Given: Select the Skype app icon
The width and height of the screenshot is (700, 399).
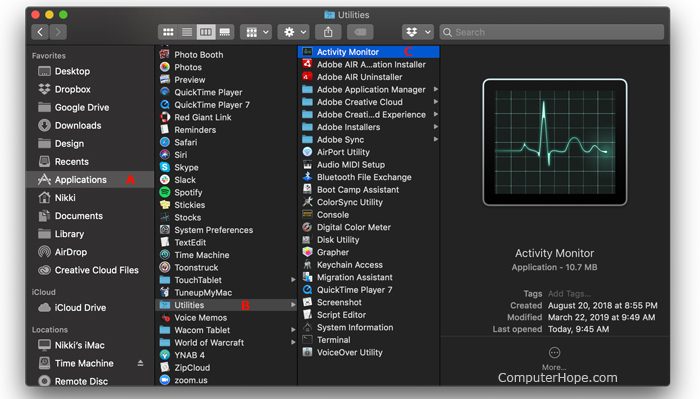Looking at the screenshot, I should click(165, 167).
